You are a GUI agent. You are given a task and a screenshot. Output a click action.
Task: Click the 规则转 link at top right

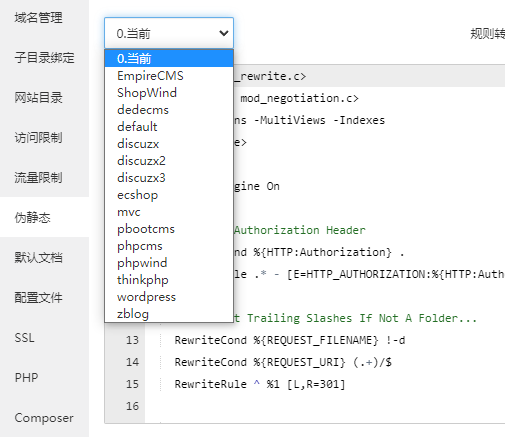coord(487,34)
